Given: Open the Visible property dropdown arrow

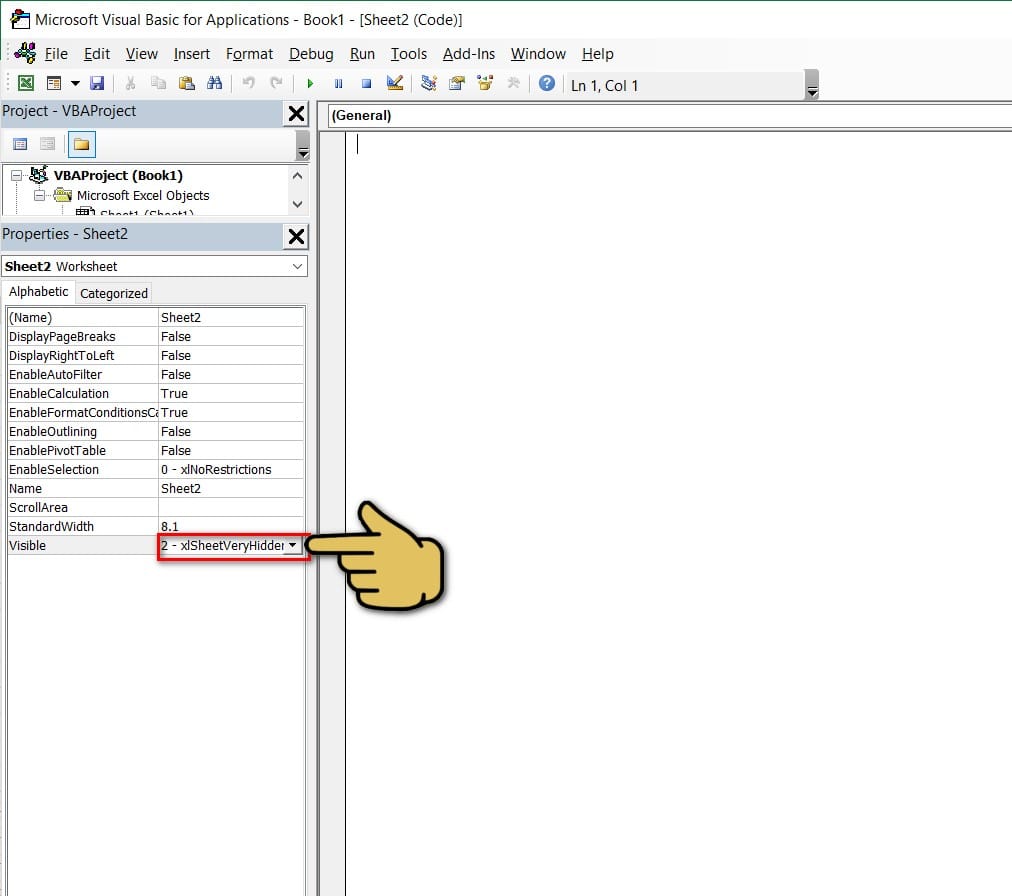Looking at the screenshot, I should [292, 546].
